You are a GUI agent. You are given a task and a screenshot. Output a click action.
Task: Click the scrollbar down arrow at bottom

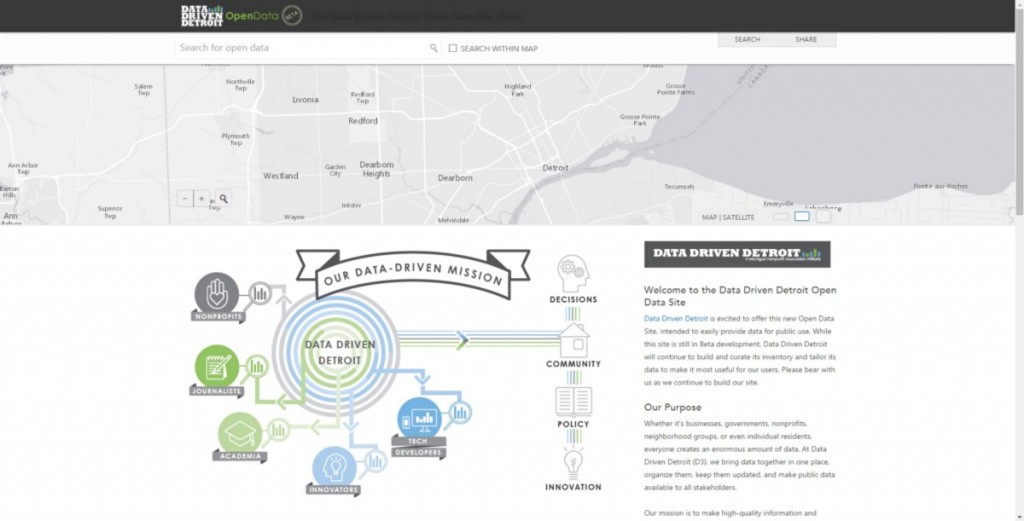pyautogui.click(x=1019, y=516)
